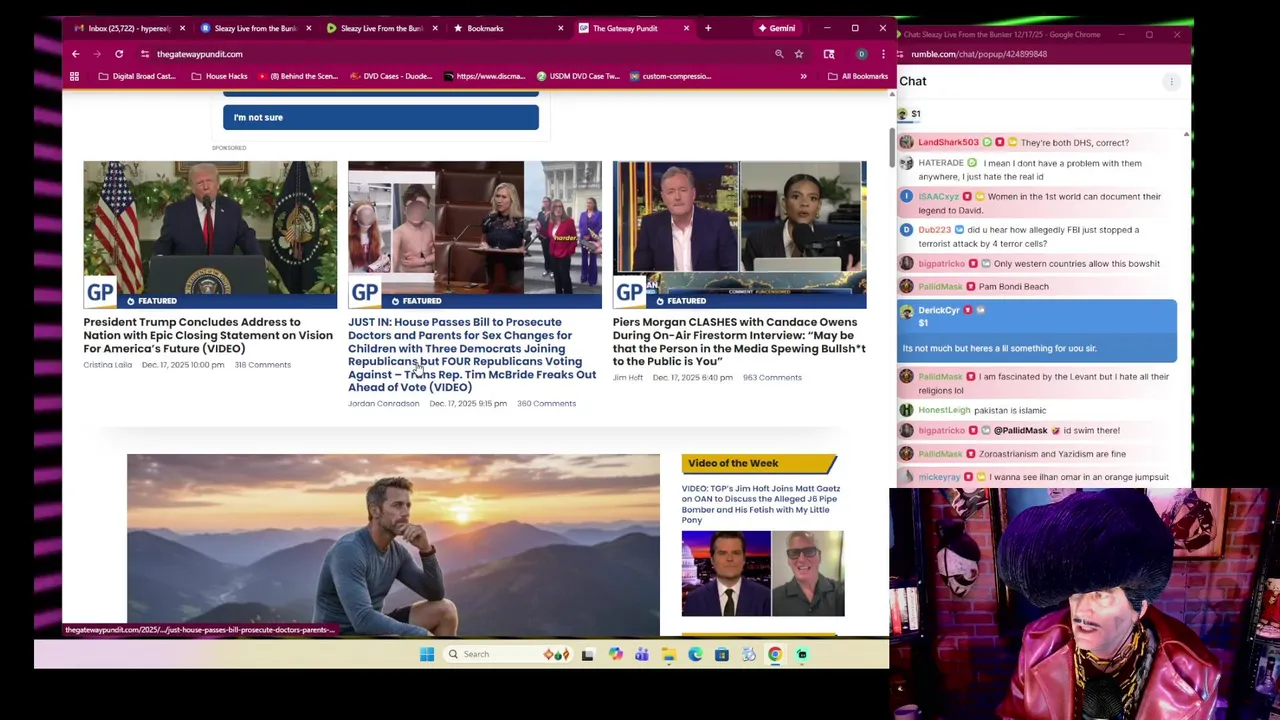
Task: Click the Matt Gaetz video thumbnail
Action: pos(763,574)
